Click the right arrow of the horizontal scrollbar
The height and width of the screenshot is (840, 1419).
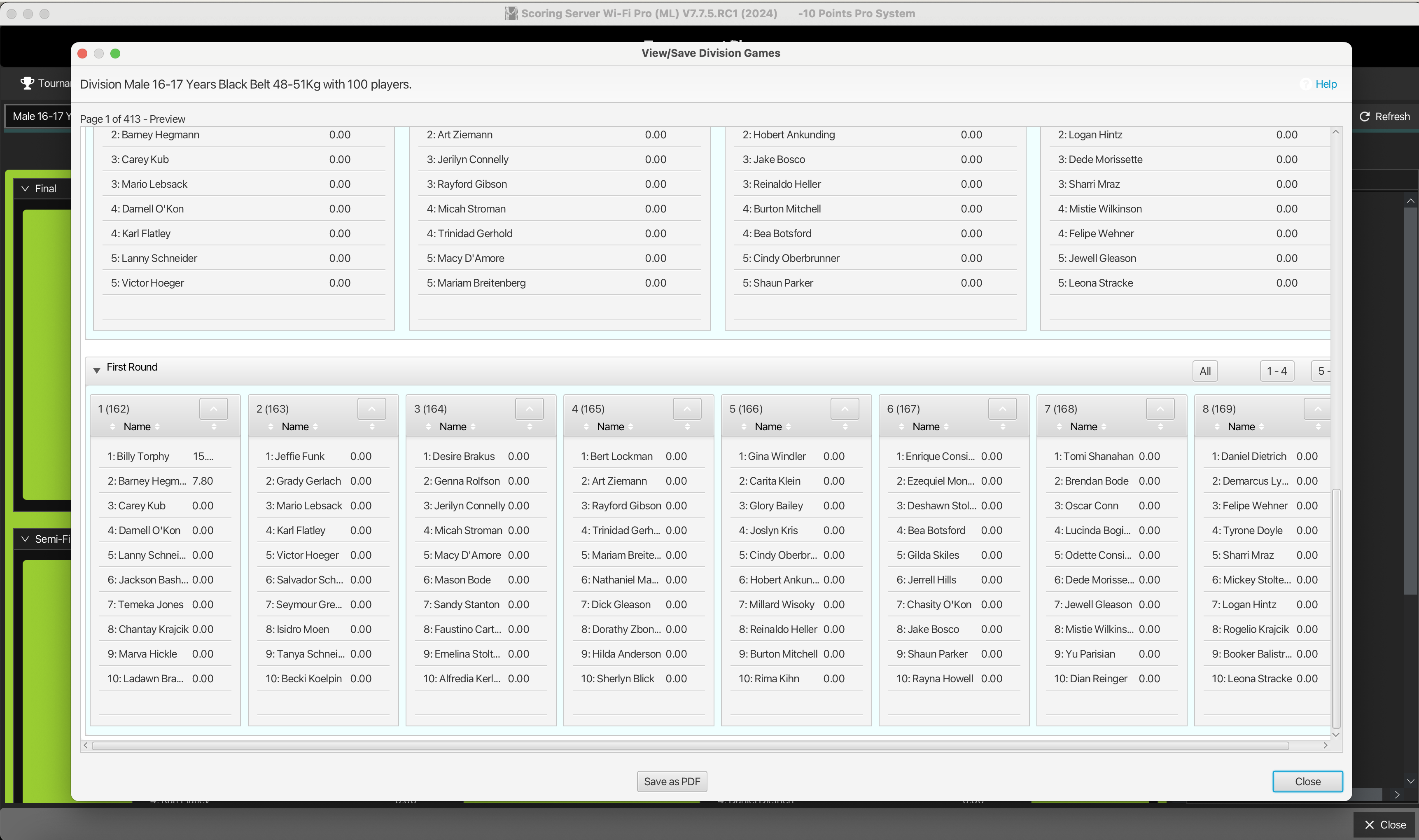1326,745
